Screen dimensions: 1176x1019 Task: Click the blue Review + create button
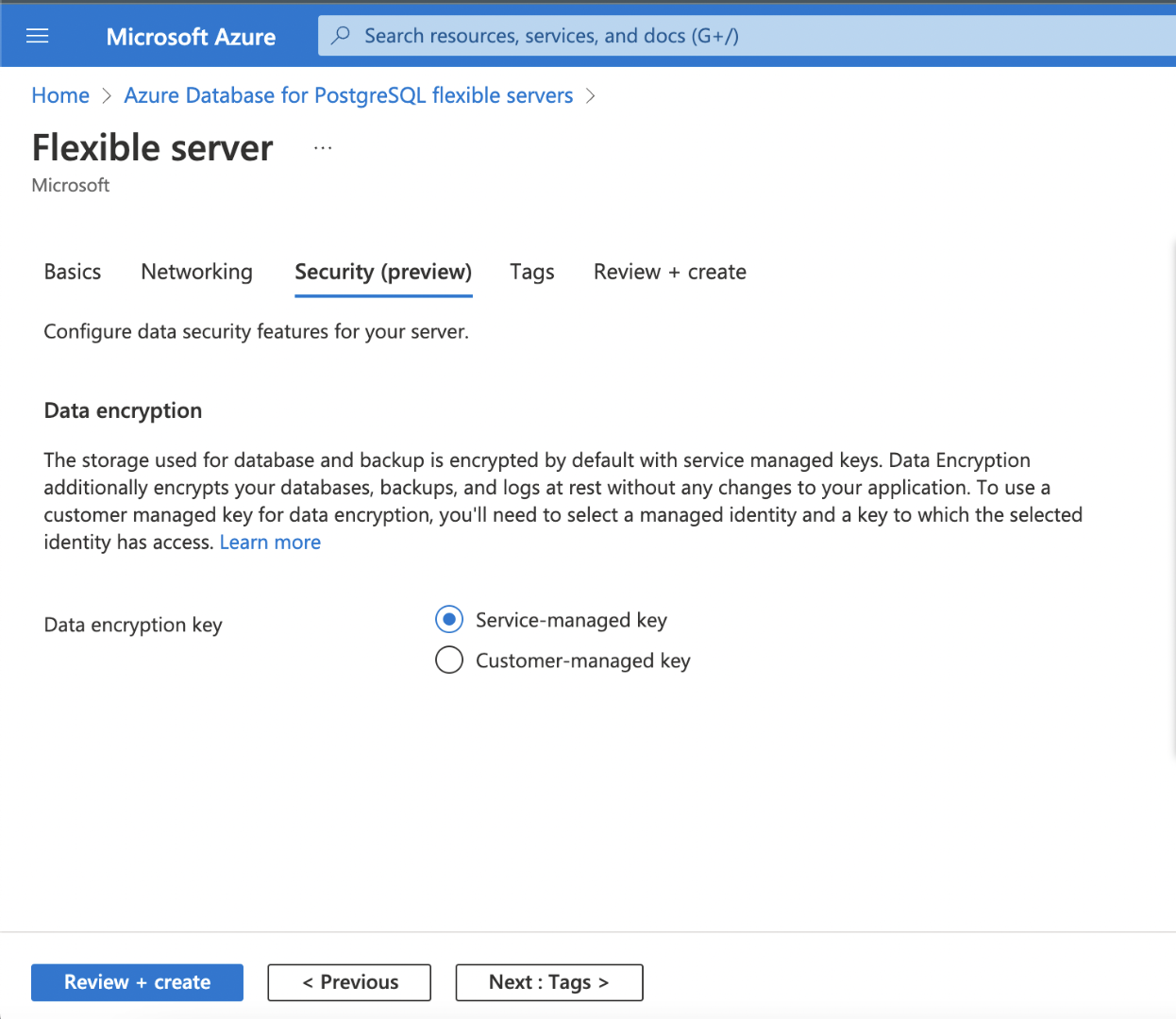pyautogui.click(x=137, y=982)
